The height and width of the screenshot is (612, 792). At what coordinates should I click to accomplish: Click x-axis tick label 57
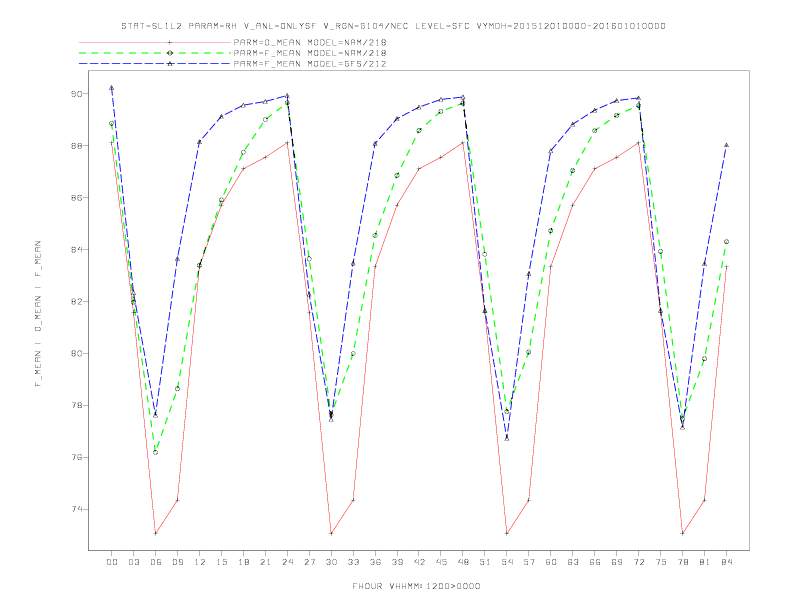pos(529,562)
